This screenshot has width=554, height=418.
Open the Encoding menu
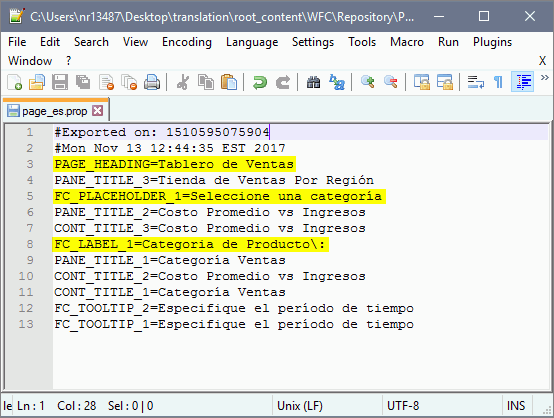pos(187,42)
